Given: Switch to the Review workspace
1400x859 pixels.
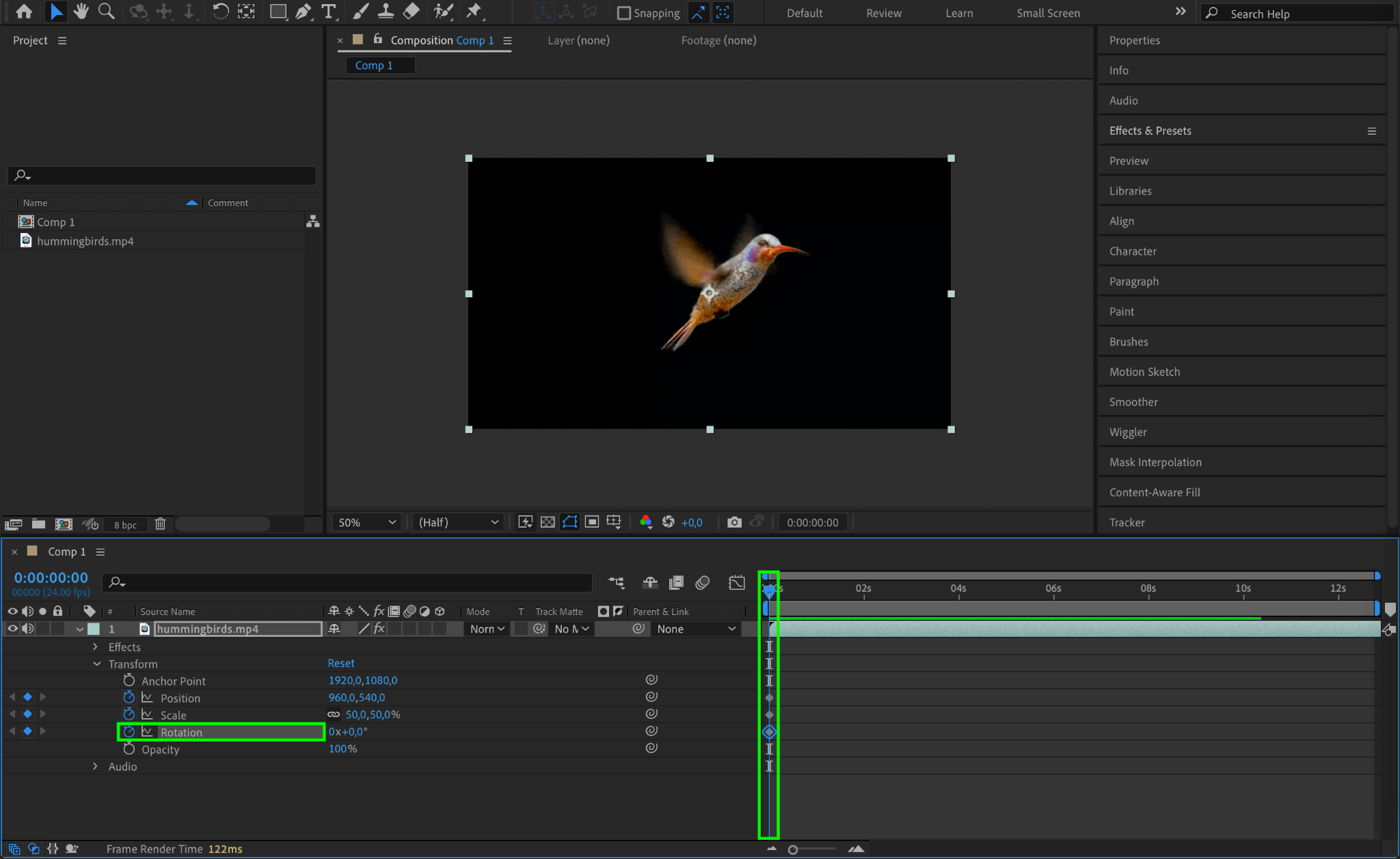Looking at the screenshot, I should [883, 13].
